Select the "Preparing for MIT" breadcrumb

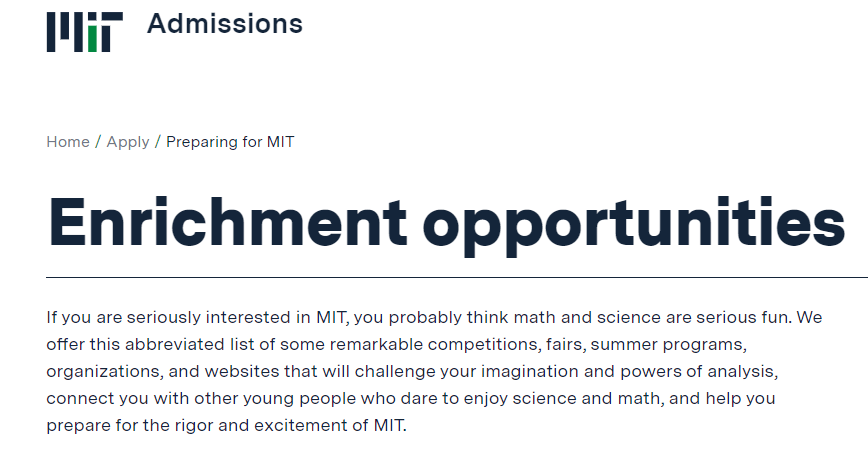230,142
